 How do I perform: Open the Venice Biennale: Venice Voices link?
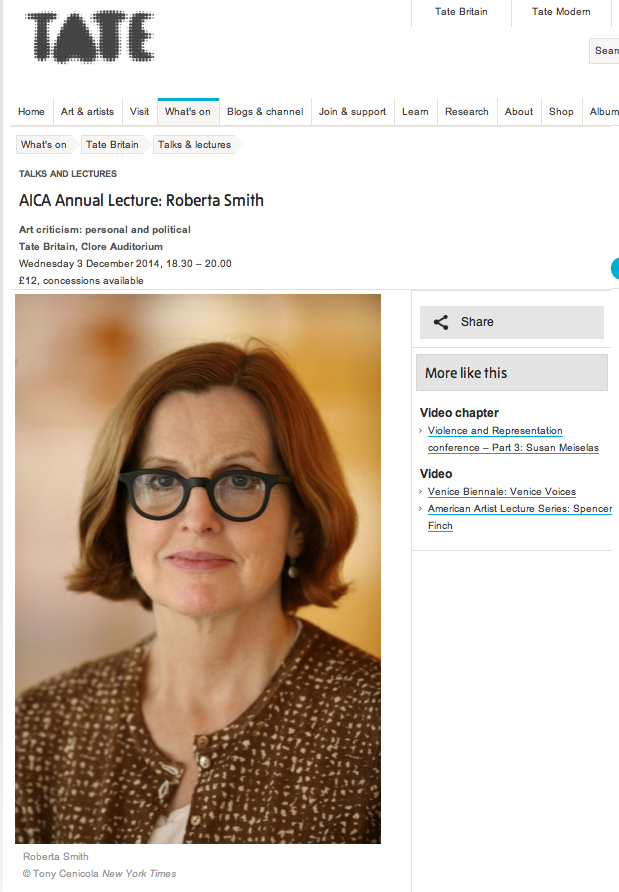pyautogui.click(x=502, y=492)
